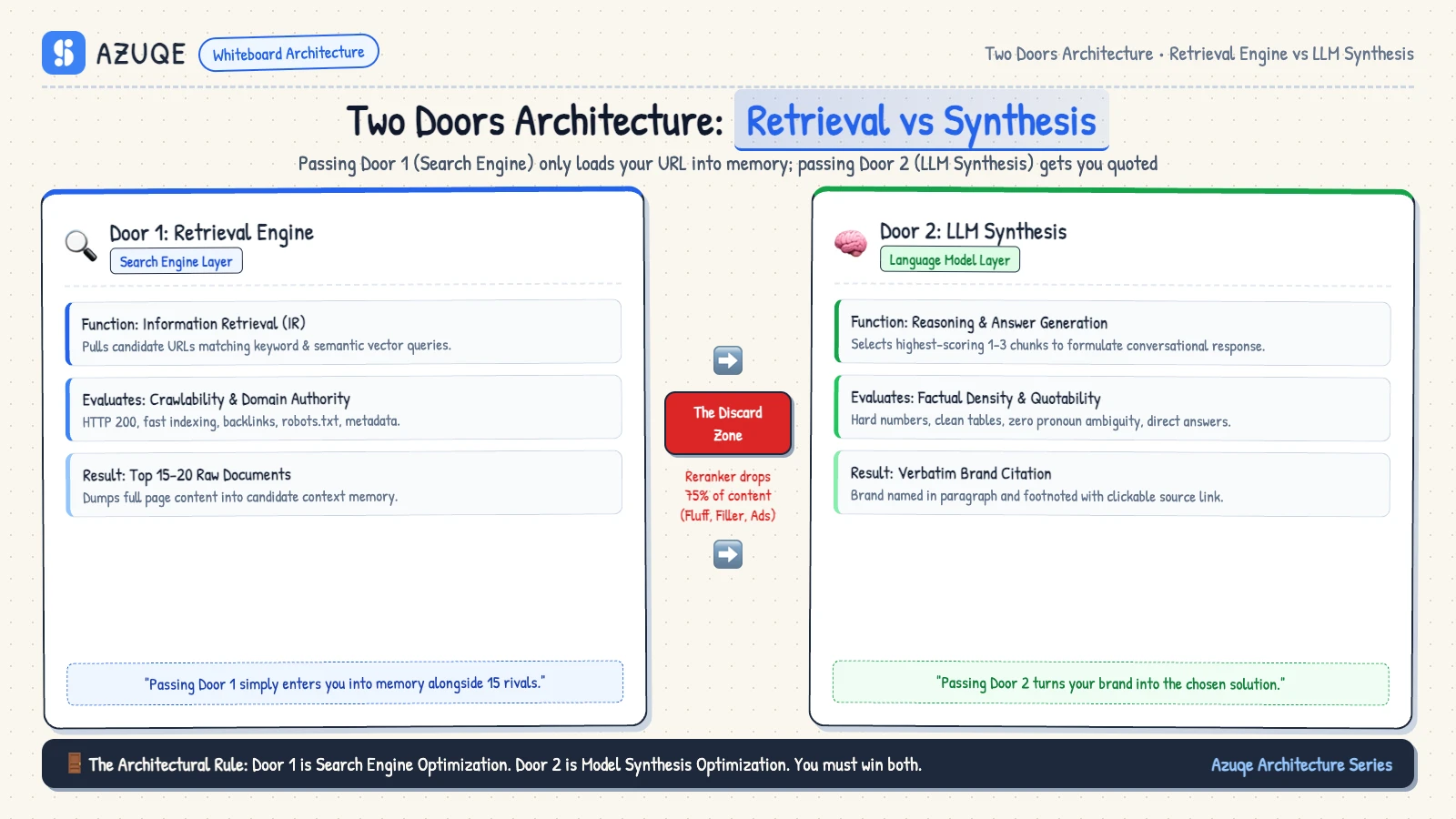Click the Language Model Layer tag

point(949,259)
